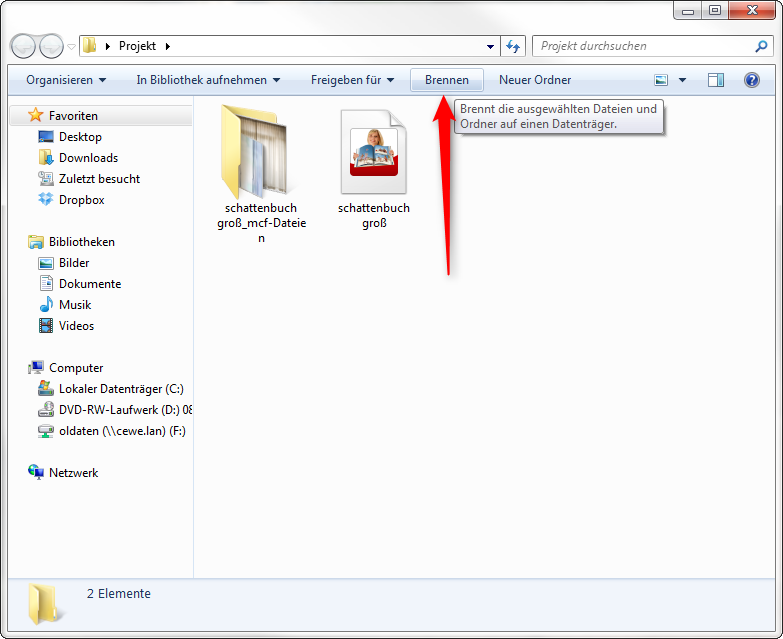Image resolution: width=783 pixels, height=639 pixels.
Task: Click the DVD-RW drive icon
Action: pyautogui.click(x=45, y=410)
